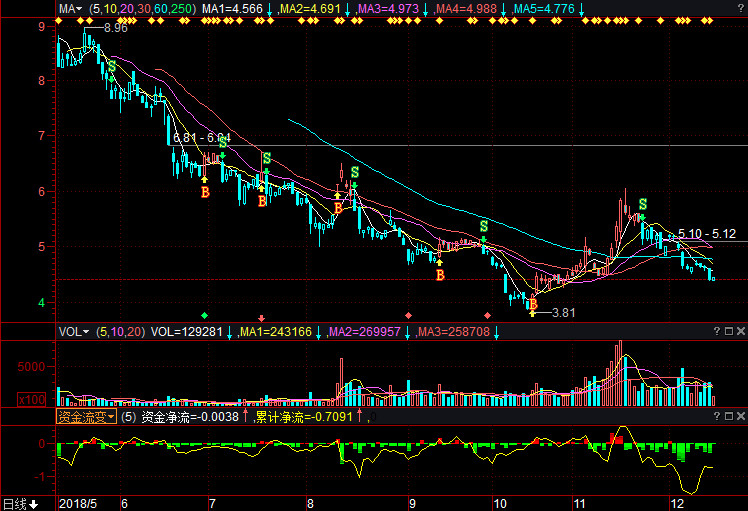Close the VOL volume panel
Screen dimensions: 748x511
(740, 331)
